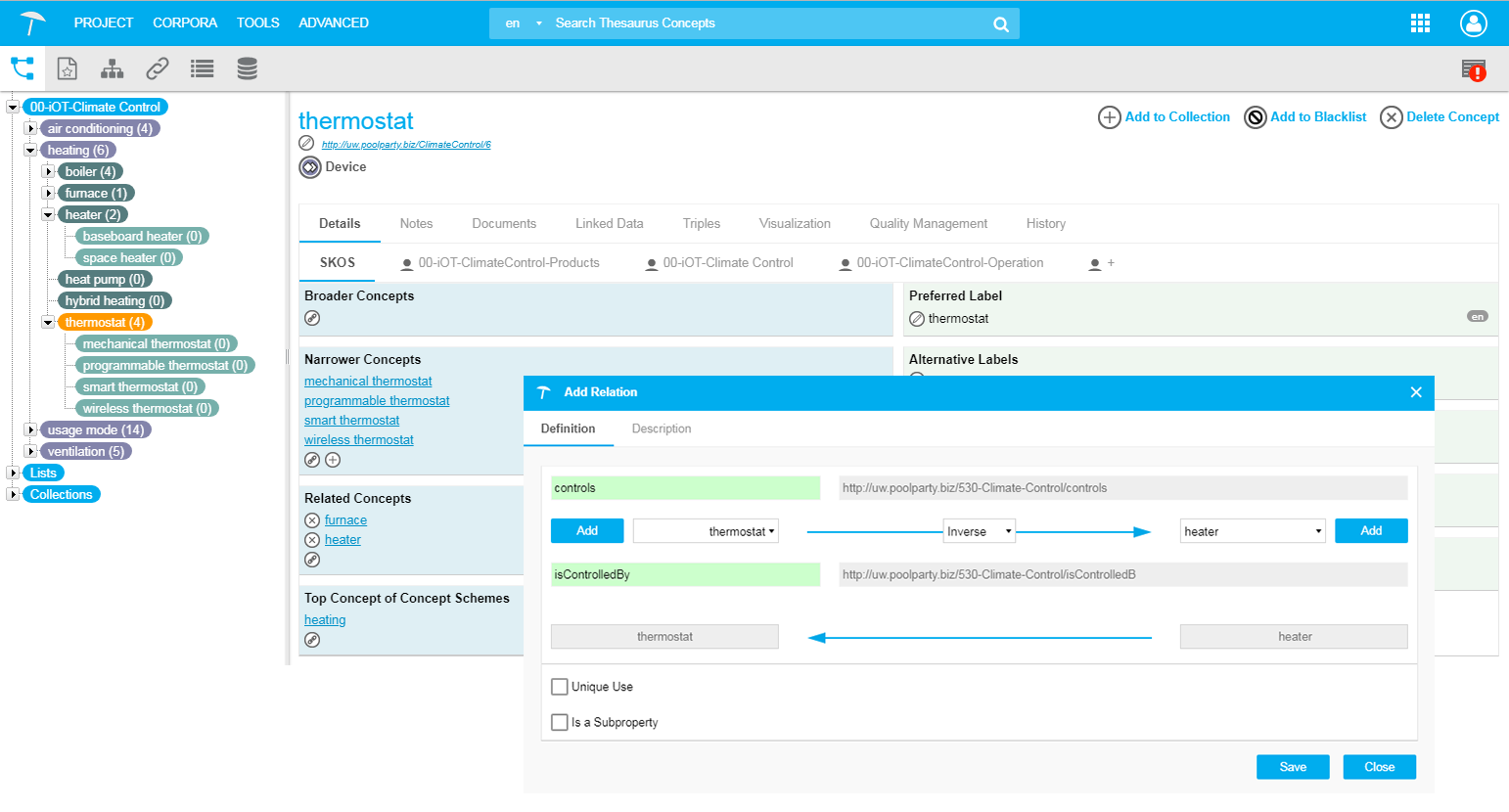Screen dimensions: 1509x812
Task: Open the mechanical thermostat narrower link
Action: [368, 382]
